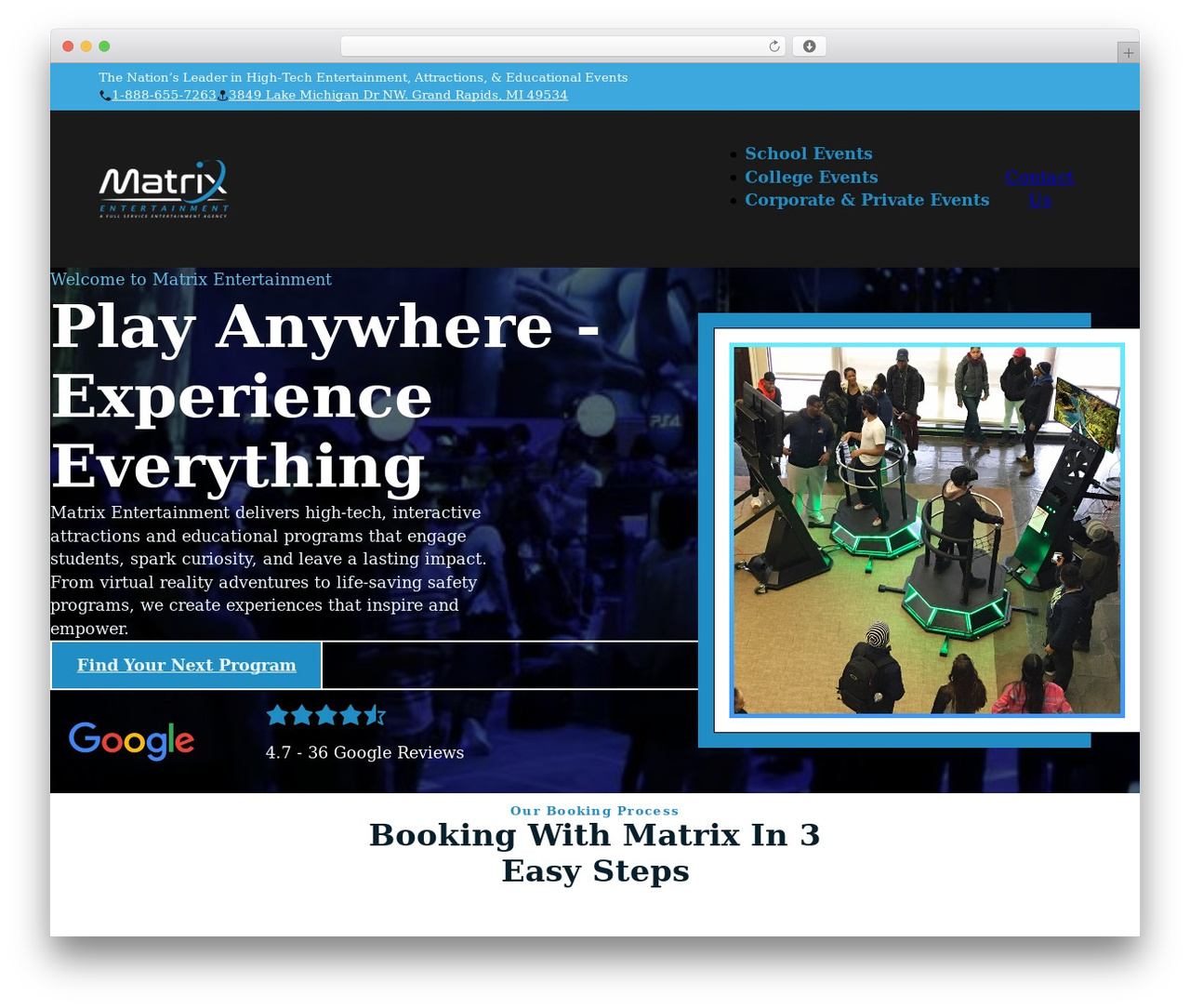Viewport: 1190px width, 1008px height.
Task: Click the '4.7 - 36 Google Reviews' text
Action: click(364, 752)
